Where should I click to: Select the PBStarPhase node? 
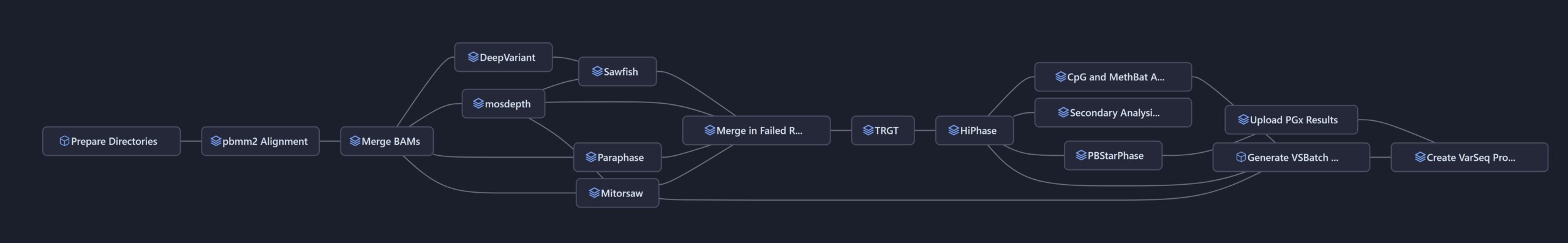1113,155
